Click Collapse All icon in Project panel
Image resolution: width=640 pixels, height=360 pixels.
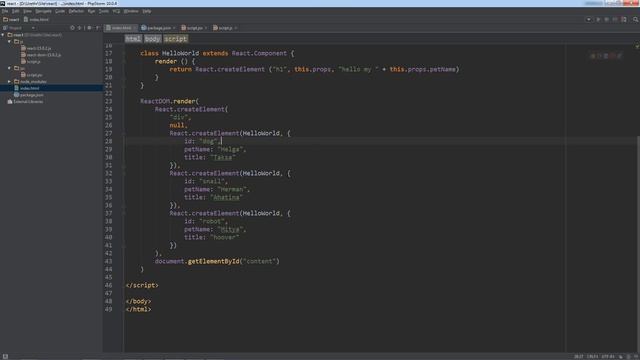tap(80, 28)
